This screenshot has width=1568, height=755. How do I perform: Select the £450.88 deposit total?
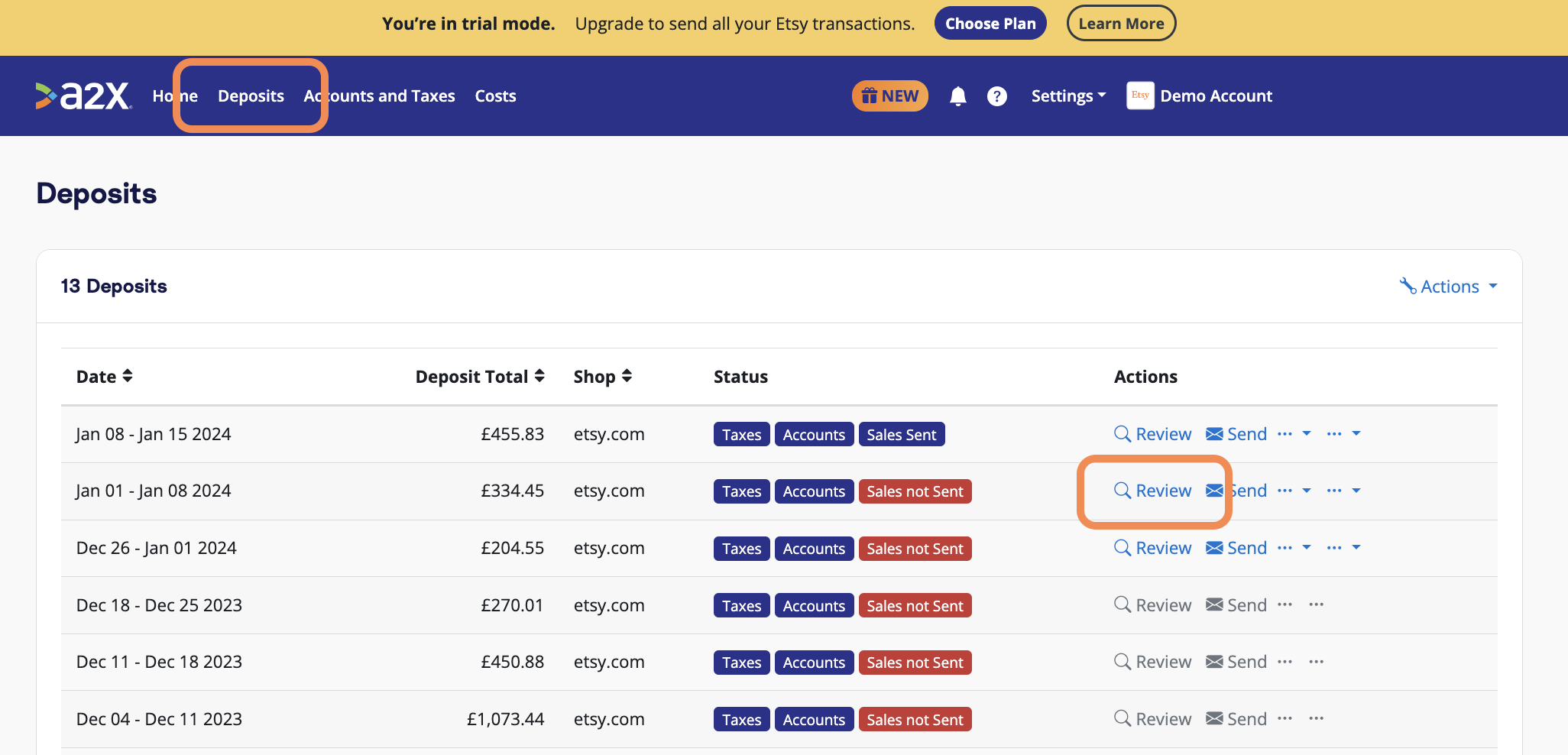click(x=513, y=662)
